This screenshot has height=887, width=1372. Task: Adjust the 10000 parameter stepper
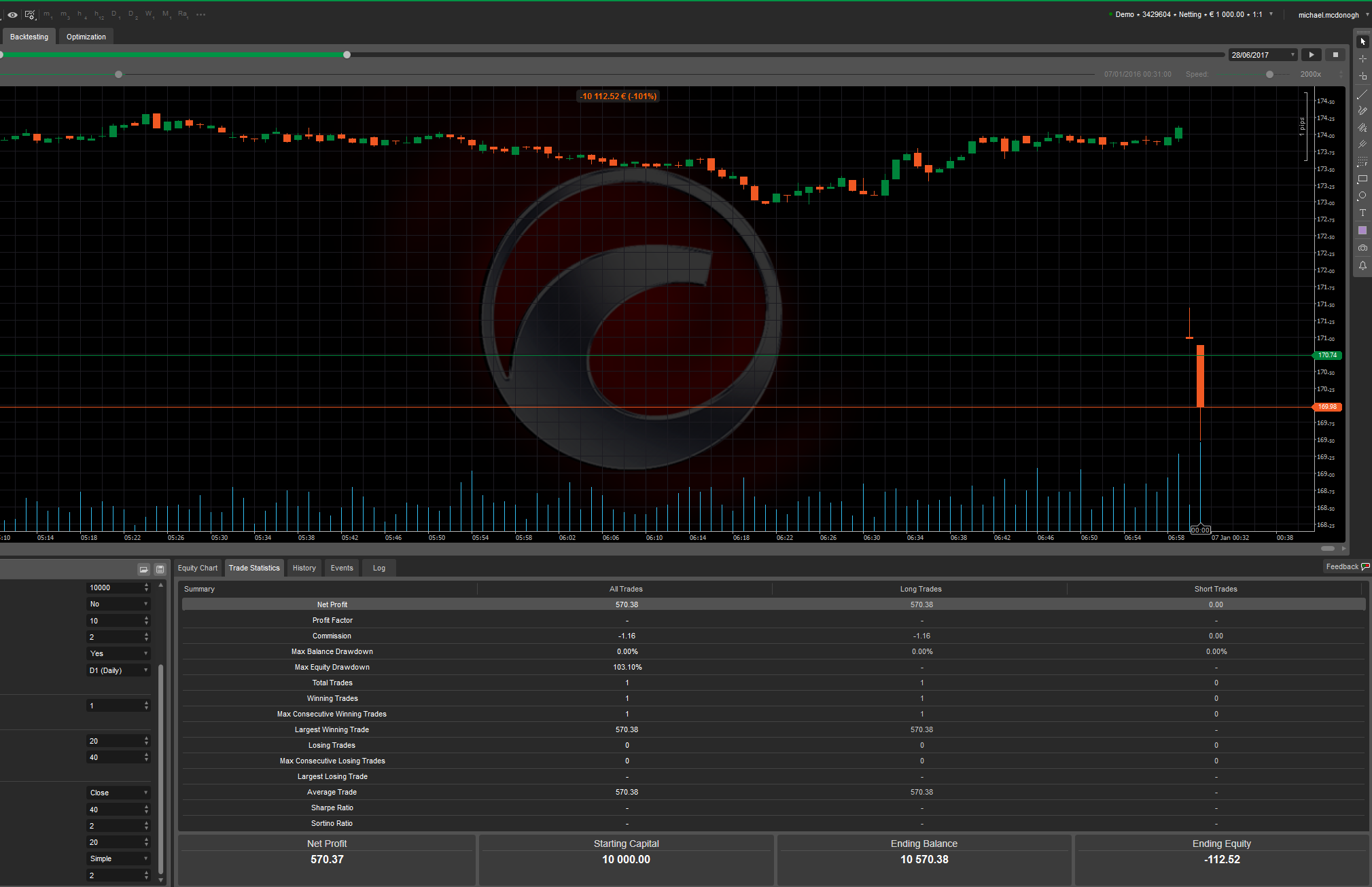coord(146,587)
